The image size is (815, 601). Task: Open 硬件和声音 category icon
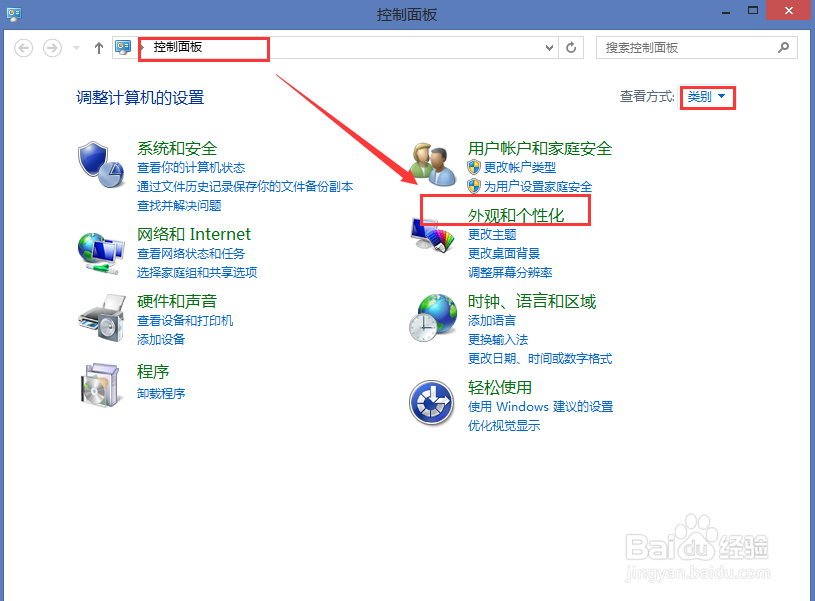click(x=101, y=318)
